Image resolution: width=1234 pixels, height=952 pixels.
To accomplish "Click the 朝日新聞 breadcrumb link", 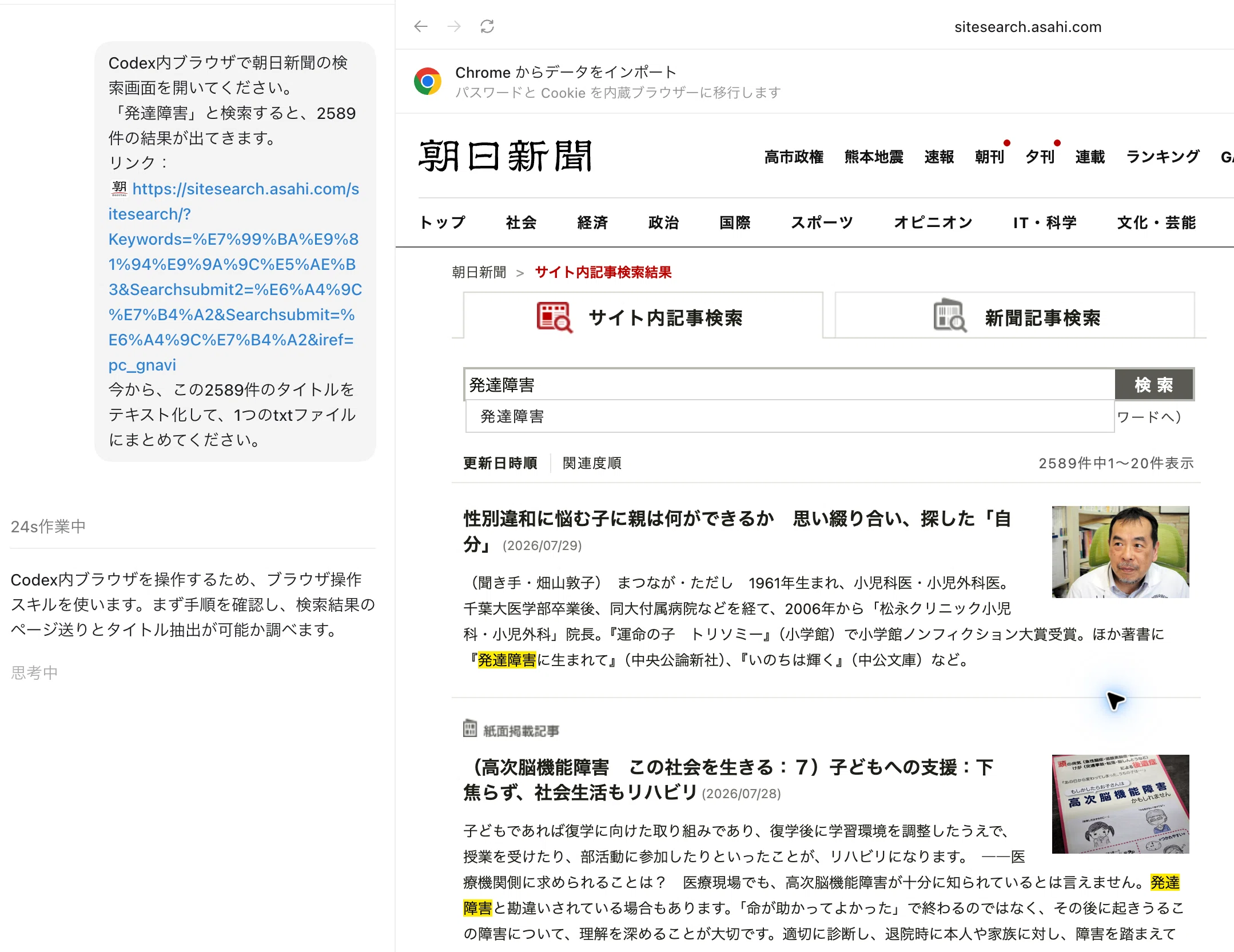I will tap(479, 272).
